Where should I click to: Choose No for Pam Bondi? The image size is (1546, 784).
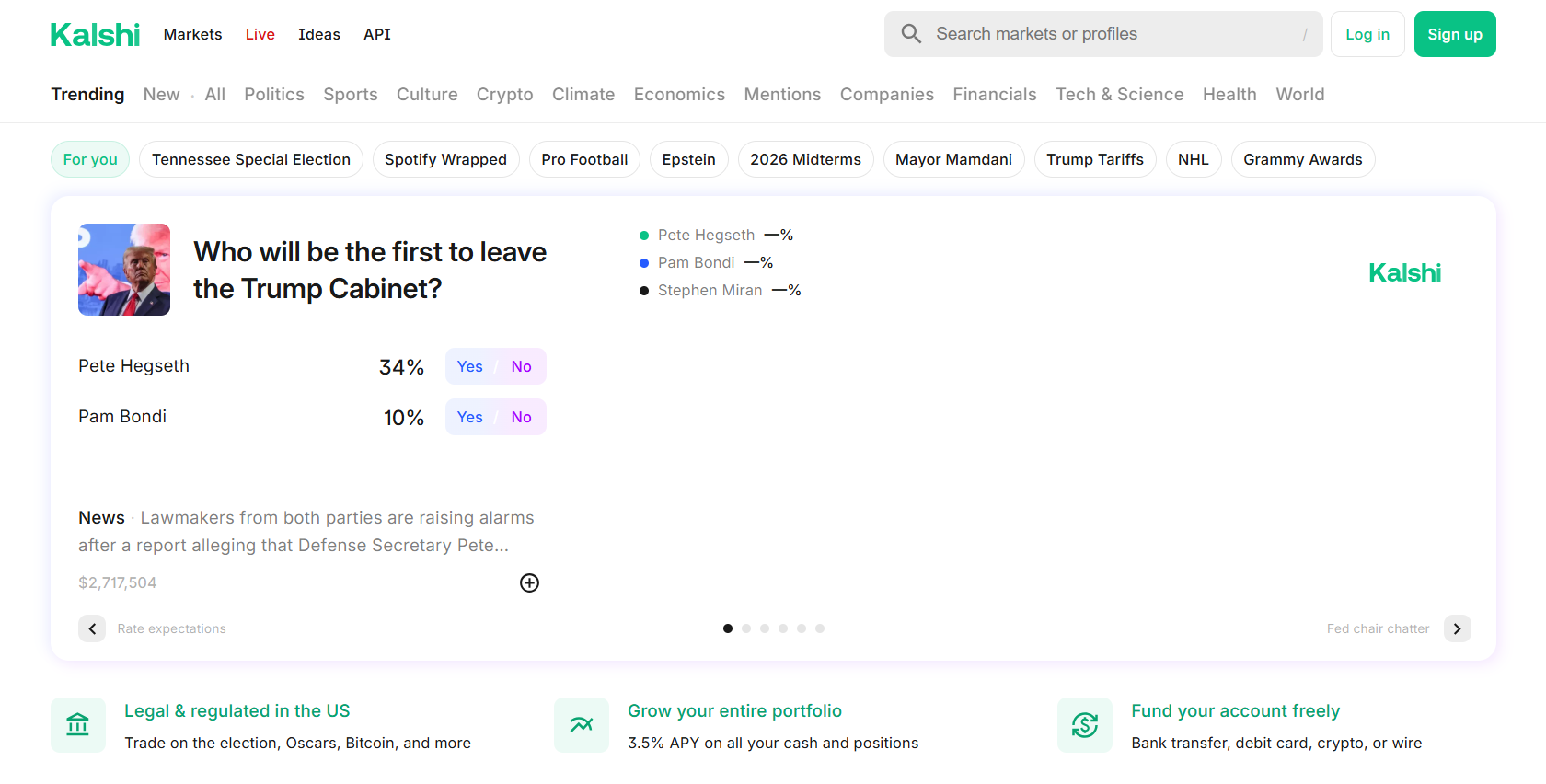pos(521,417)
